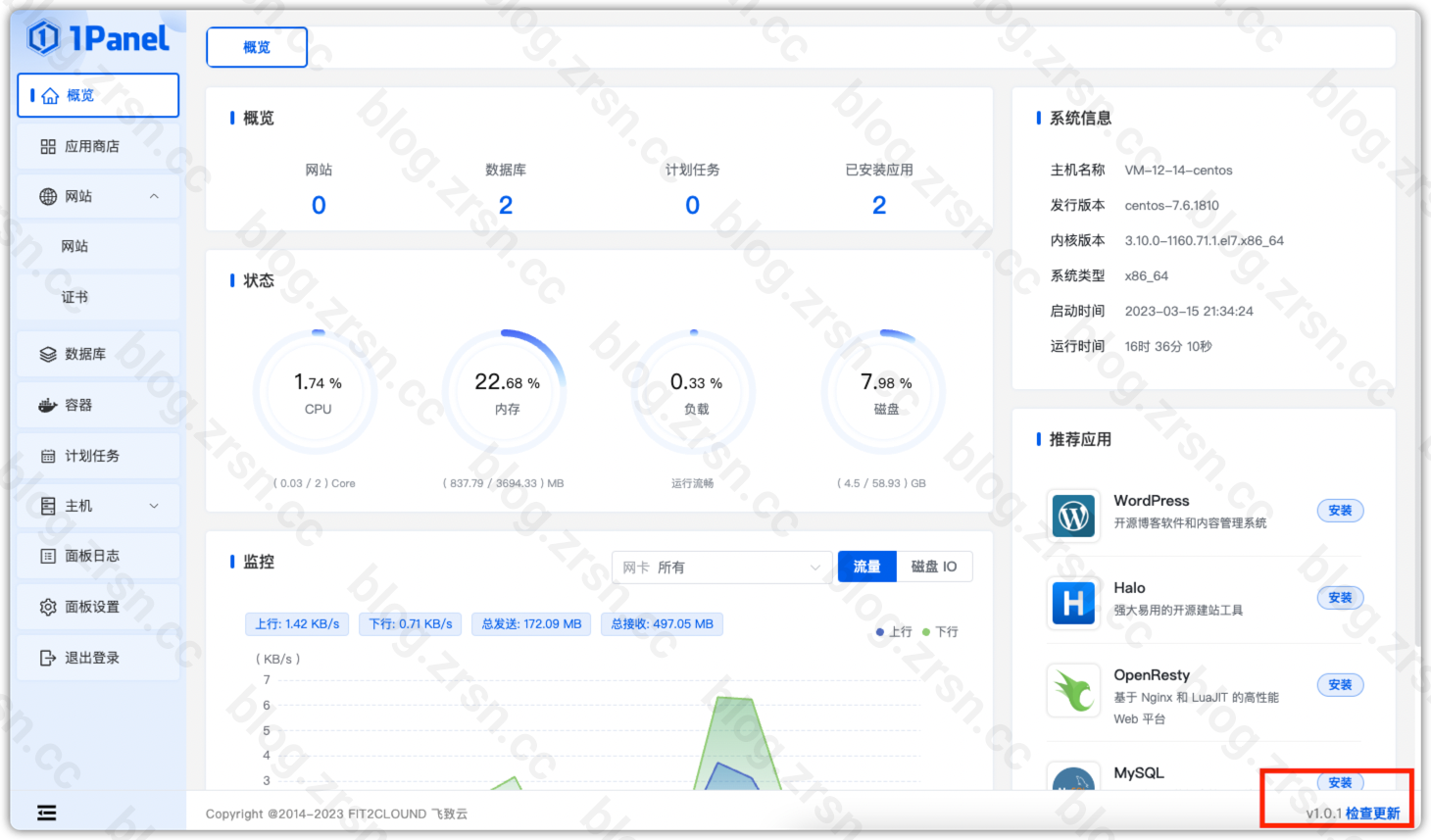Screen dimensions: 1431x840
Task: Click the 应用商店 grid icon
Action: pos(48,146)
